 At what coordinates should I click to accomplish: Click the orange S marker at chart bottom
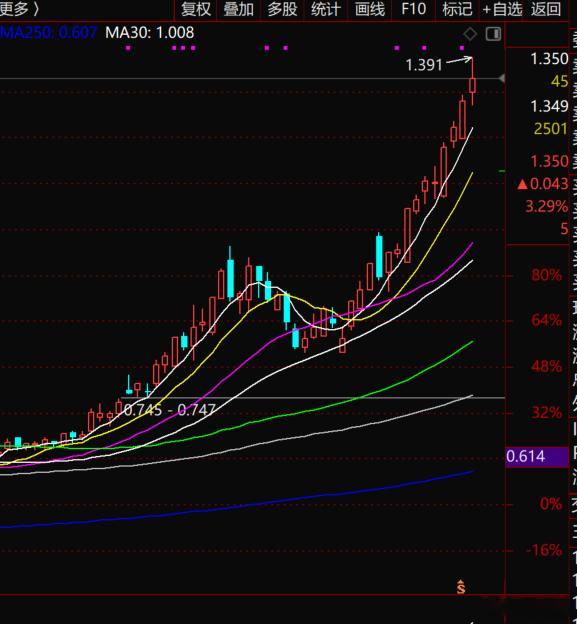461,587
